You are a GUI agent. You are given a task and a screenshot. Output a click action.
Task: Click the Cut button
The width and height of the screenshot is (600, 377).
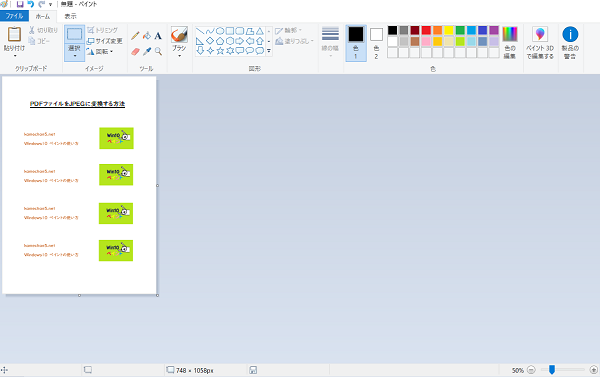coord(43,30)
